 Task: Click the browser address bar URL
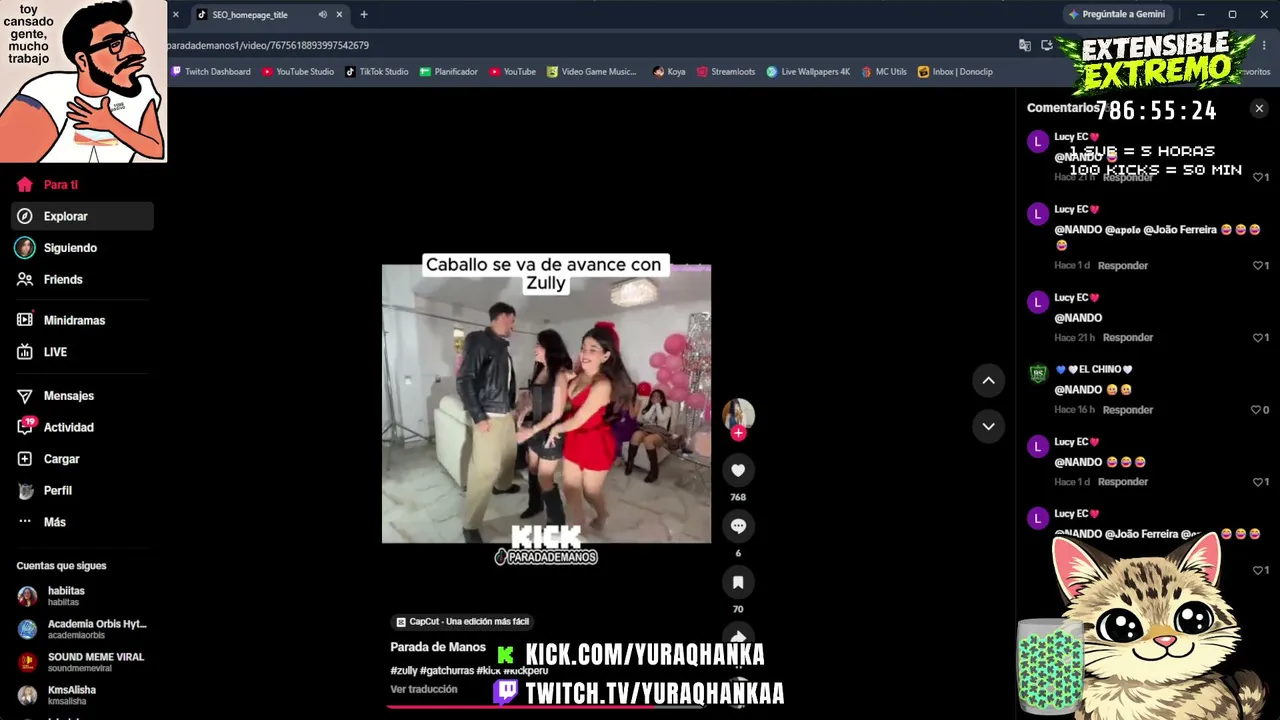268,45
